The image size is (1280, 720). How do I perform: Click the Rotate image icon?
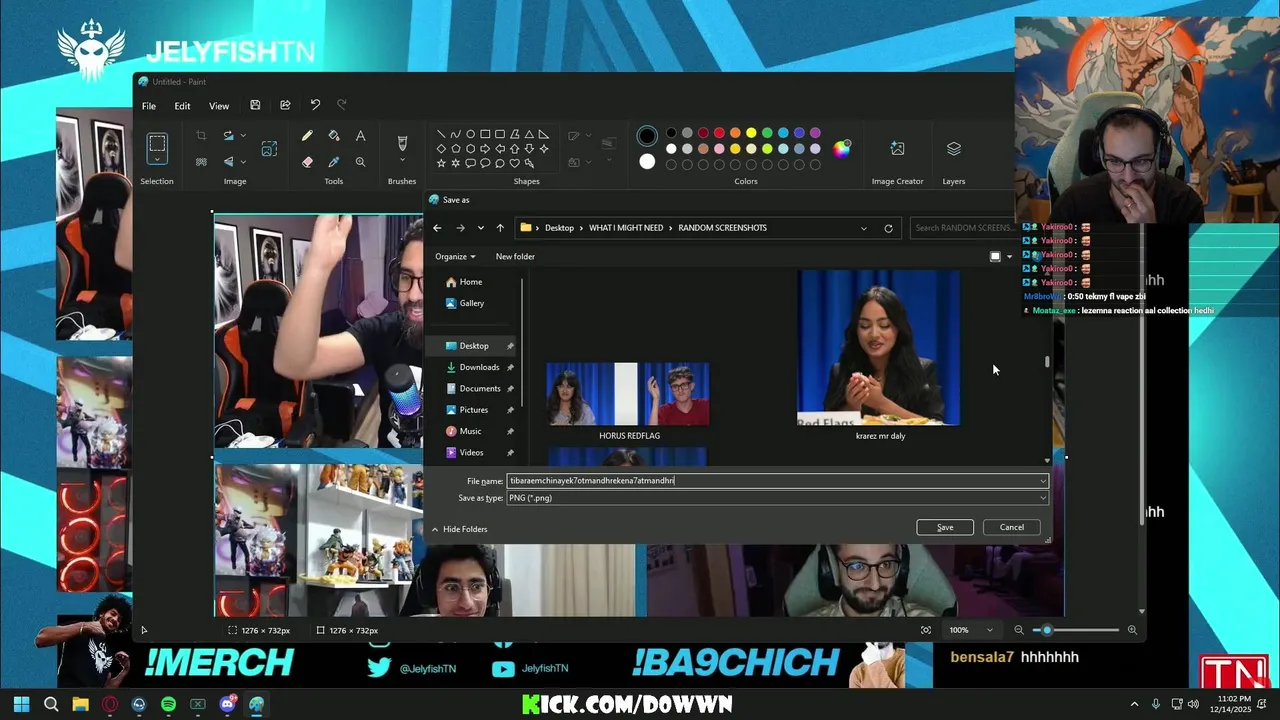point(228,136)
